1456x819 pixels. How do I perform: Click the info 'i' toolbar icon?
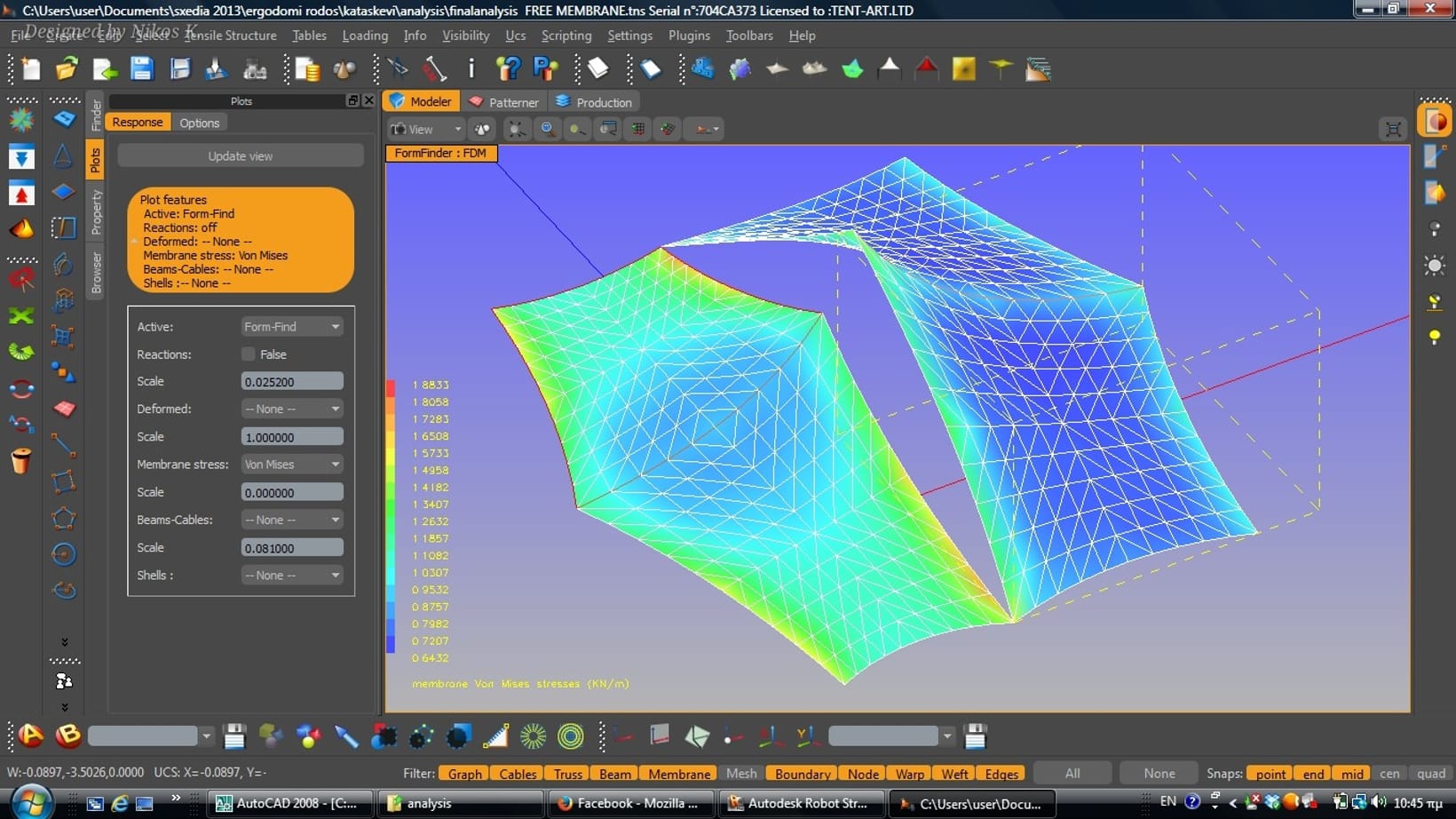tap(471, 69)
